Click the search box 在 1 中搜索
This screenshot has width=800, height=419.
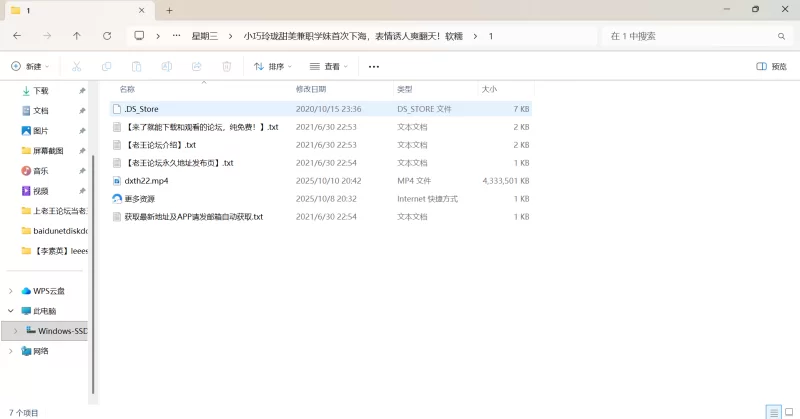coord(690,36)
